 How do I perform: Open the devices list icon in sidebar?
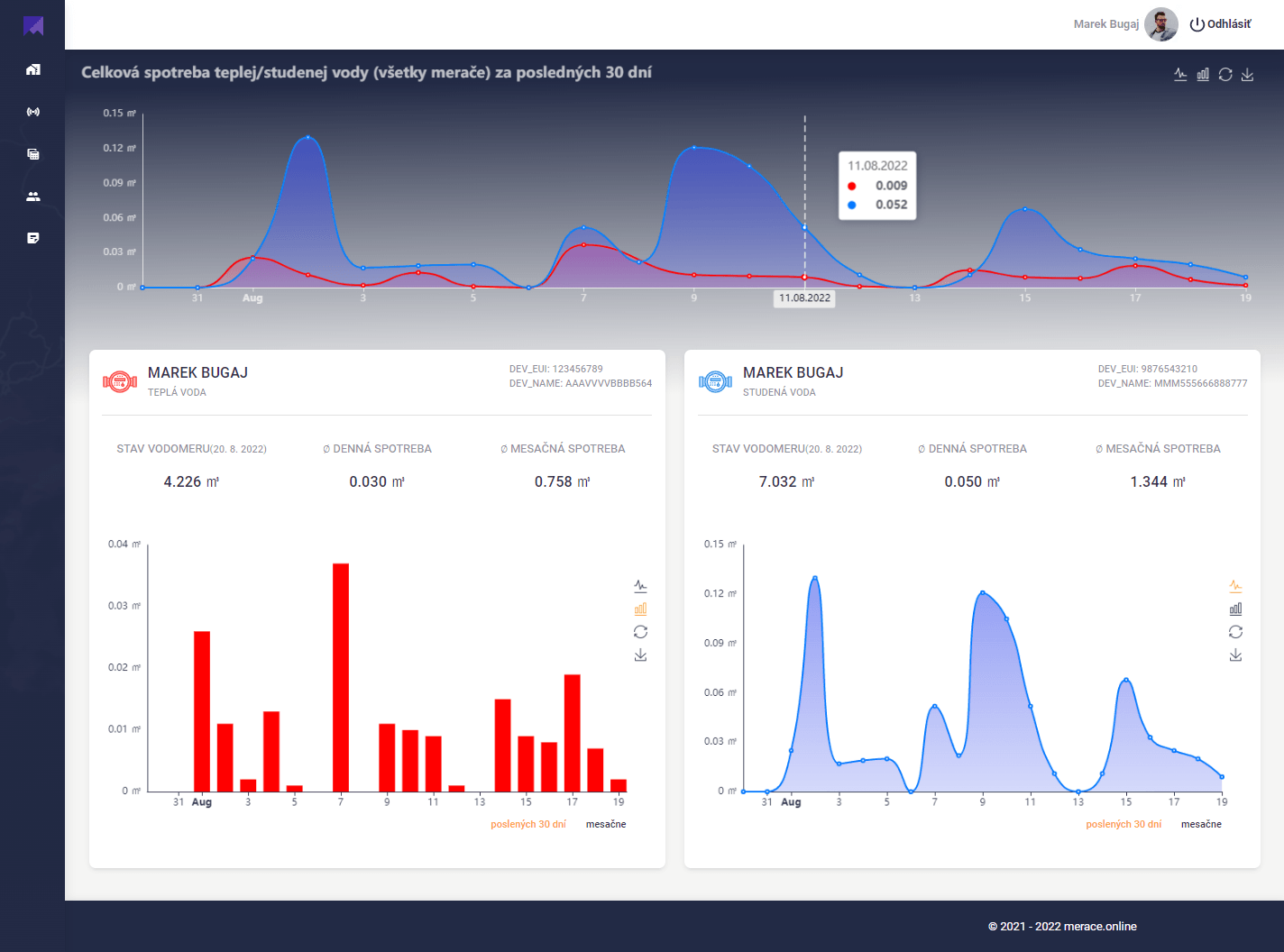[33, 154]
